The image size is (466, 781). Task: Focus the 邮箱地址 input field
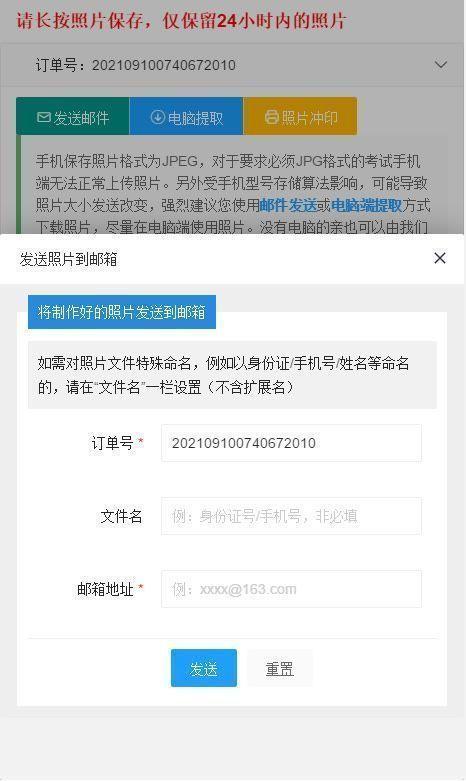click(x=291, y=589)
